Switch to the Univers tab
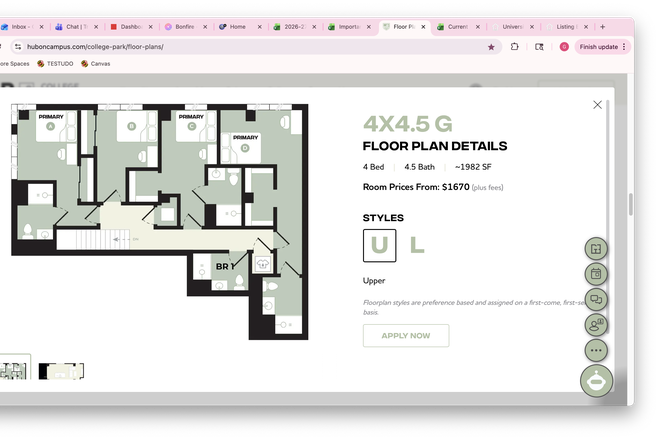This screenshot has height=440, width=660. (x=512, y=27)
